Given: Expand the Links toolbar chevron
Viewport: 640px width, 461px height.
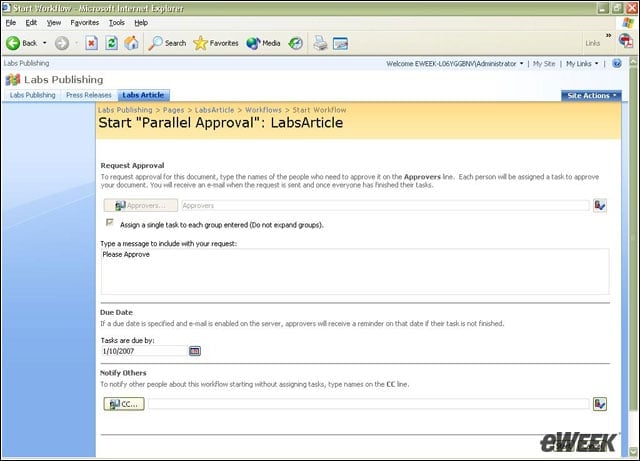Looking at the screenshot, I should click(609, 36).
